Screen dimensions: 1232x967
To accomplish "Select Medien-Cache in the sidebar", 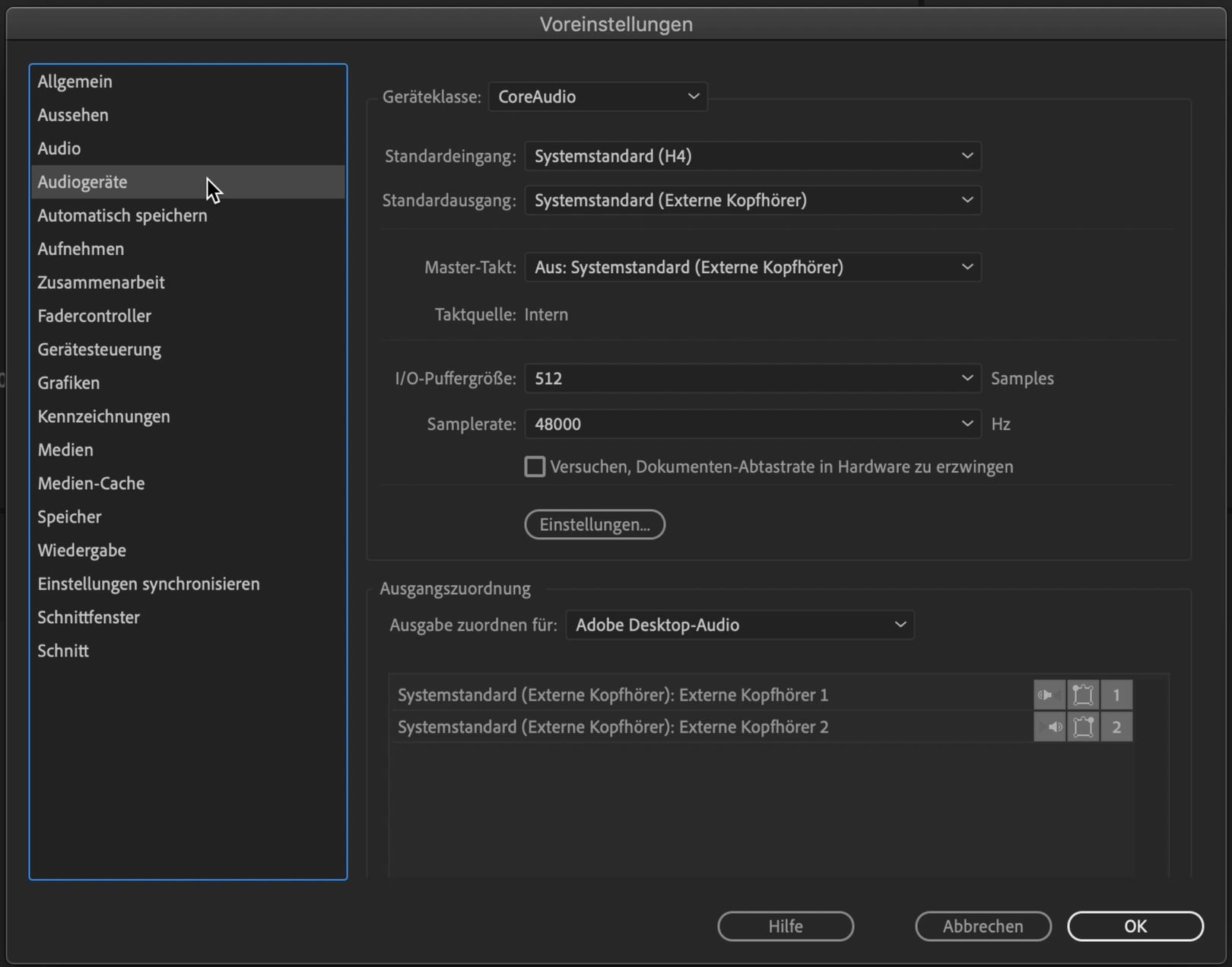I will point(91,483).
